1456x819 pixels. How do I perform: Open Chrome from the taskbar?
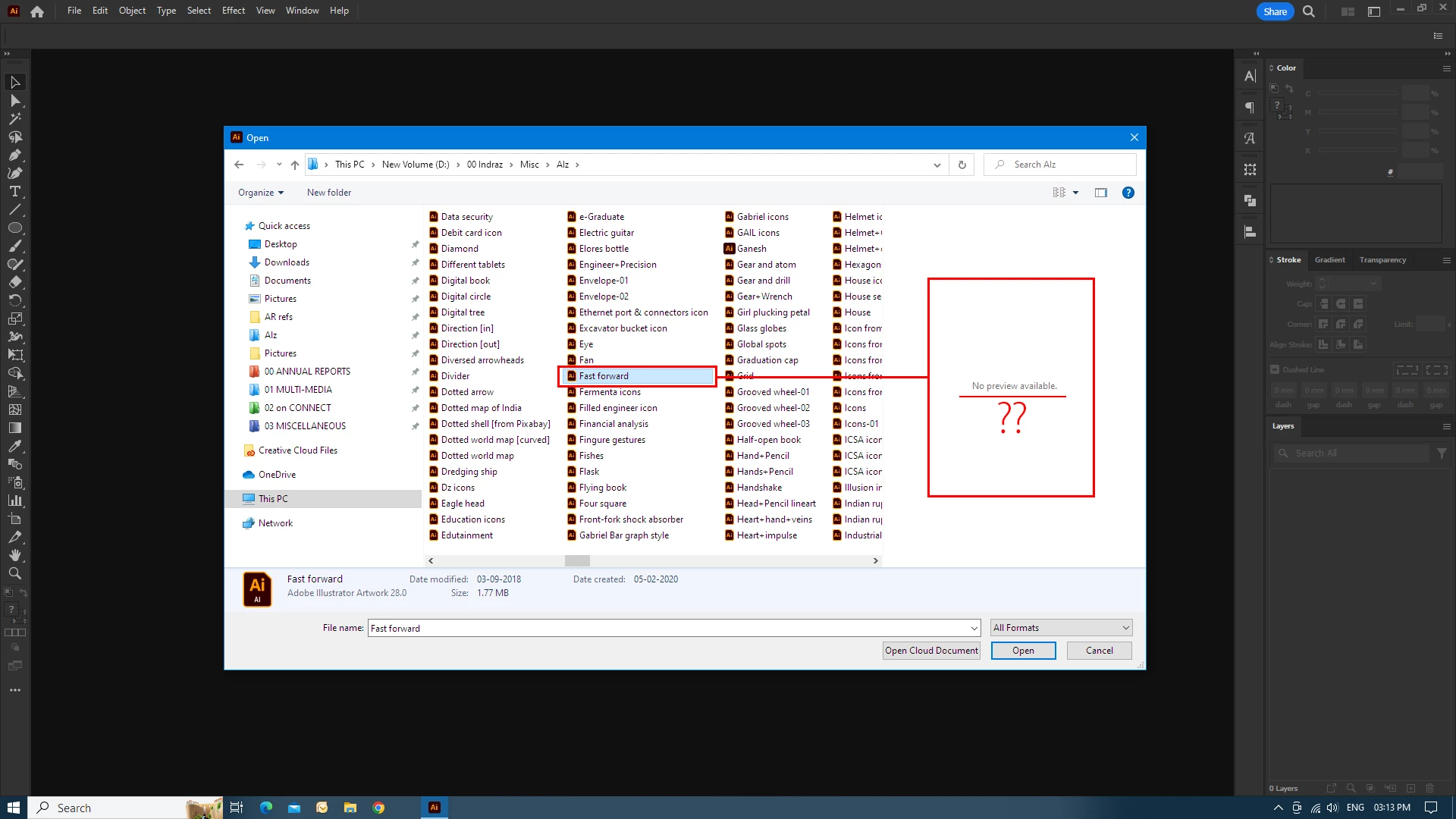tap(378, 808)
